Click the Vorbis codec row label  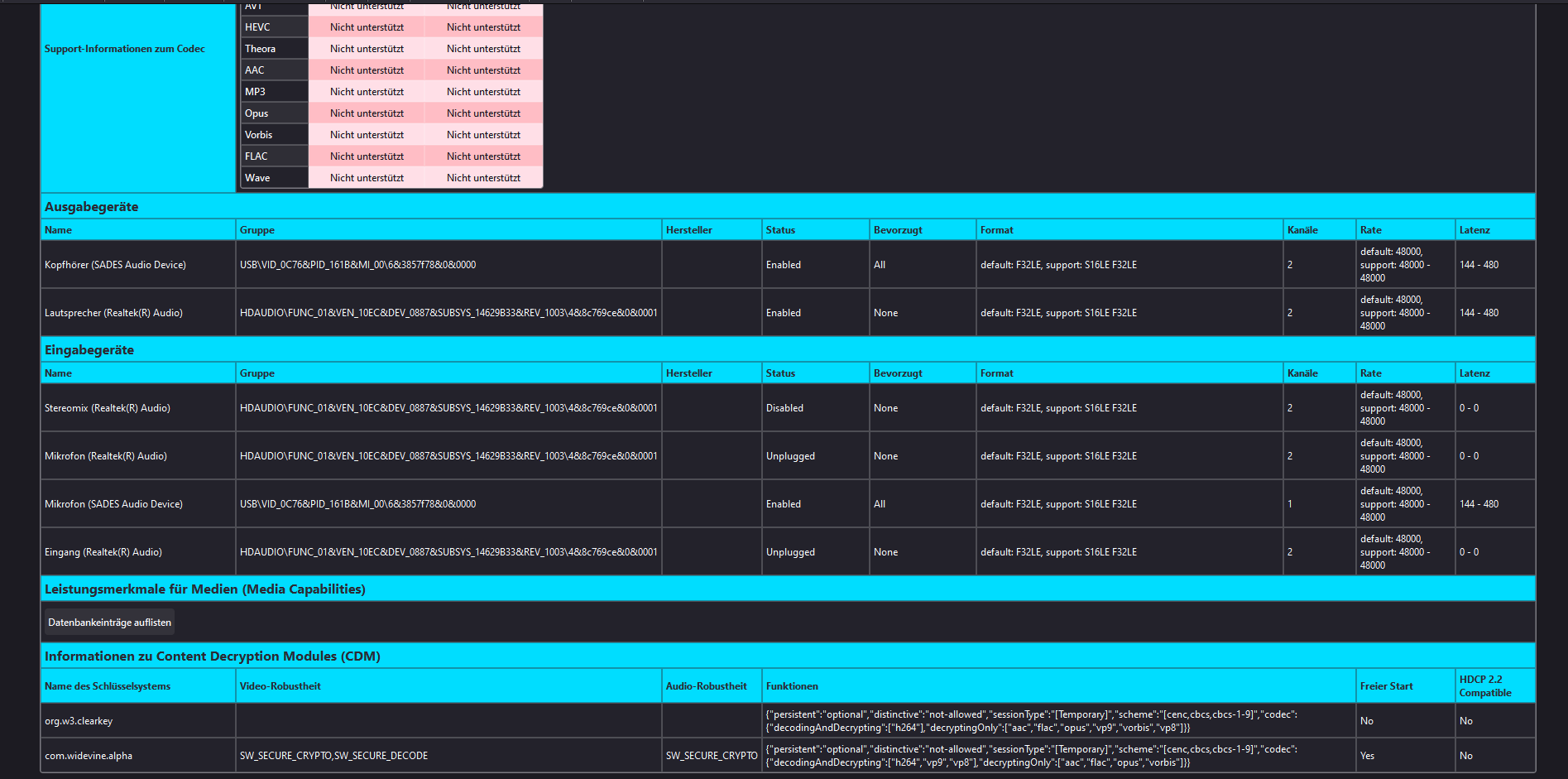click(x=258, y=135)
